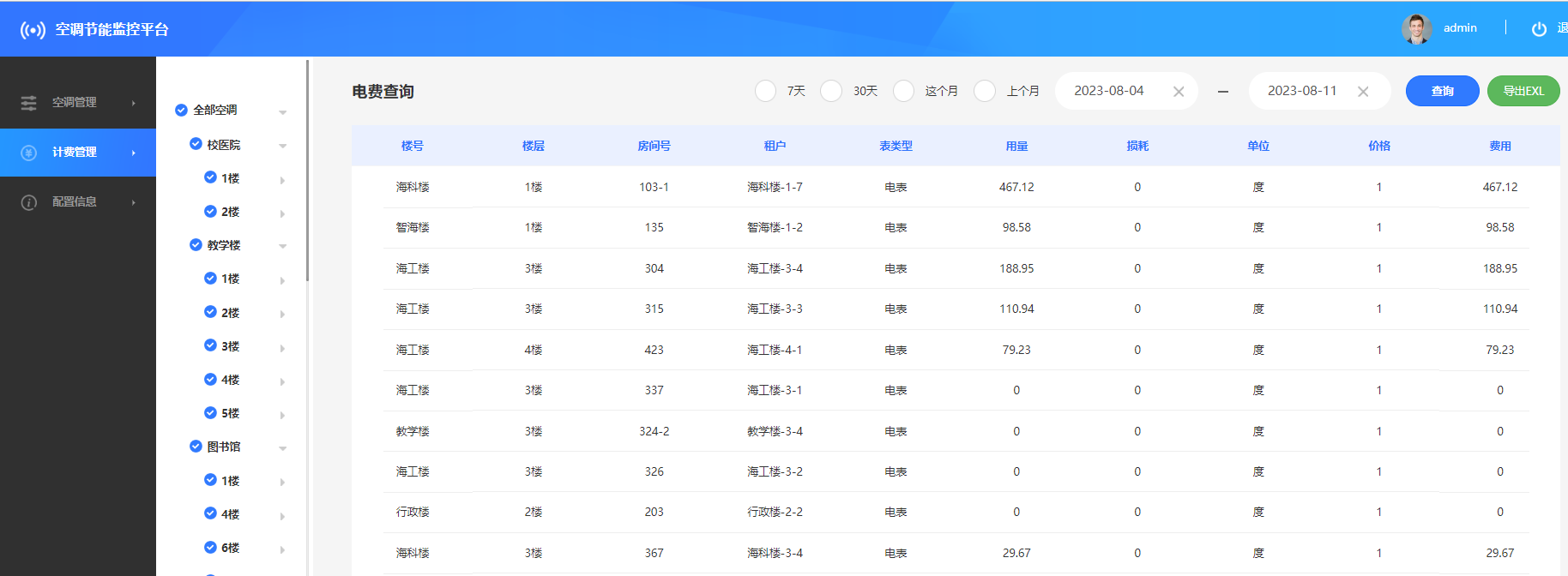Click the green 导出EXL button
Image resolution: width=1568 pixels, height=576 pixels.
click(x=1523, y=91)
